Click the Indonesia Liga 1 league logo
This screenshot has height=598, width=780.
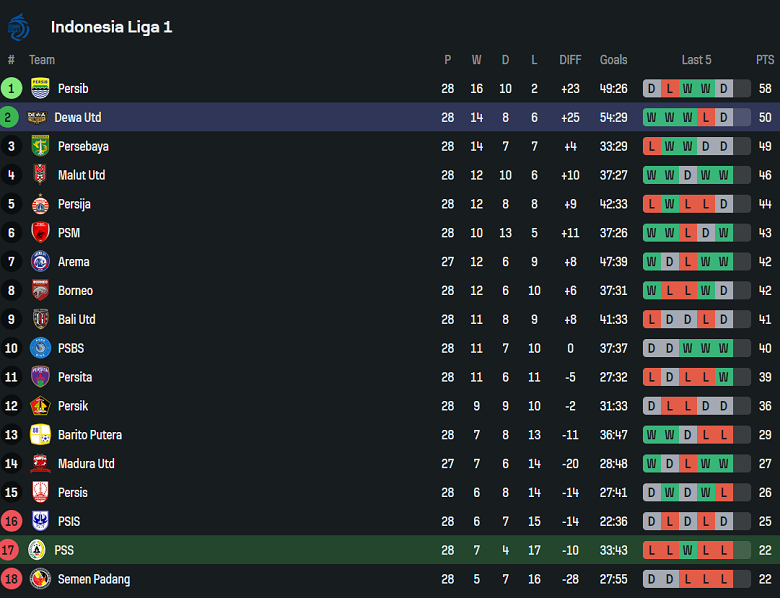pos(19,27)
